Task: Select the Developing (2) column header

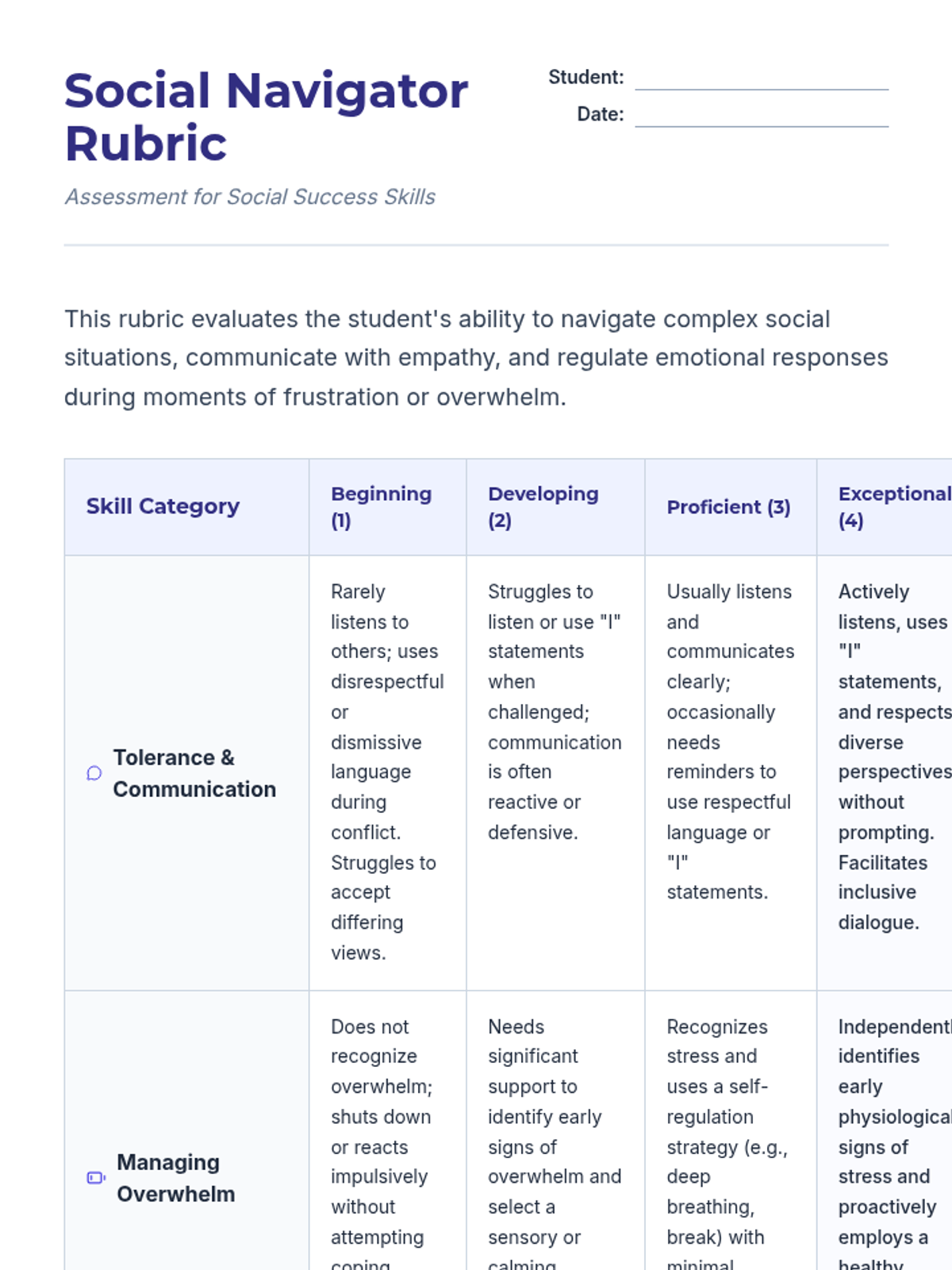Action: pyautogui.click(x=543, y=506)
